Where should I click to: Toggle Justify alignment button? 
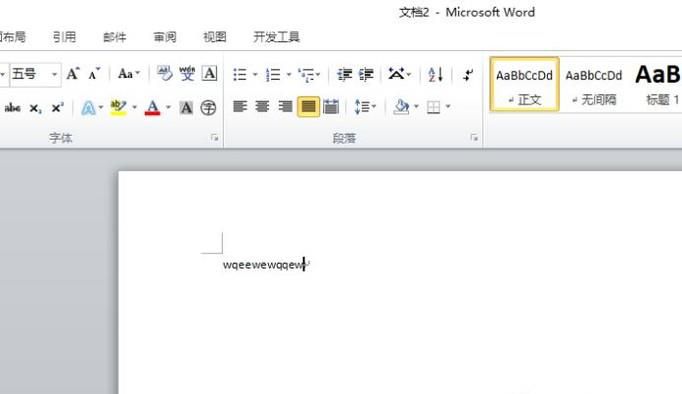[x=308, y=107]
